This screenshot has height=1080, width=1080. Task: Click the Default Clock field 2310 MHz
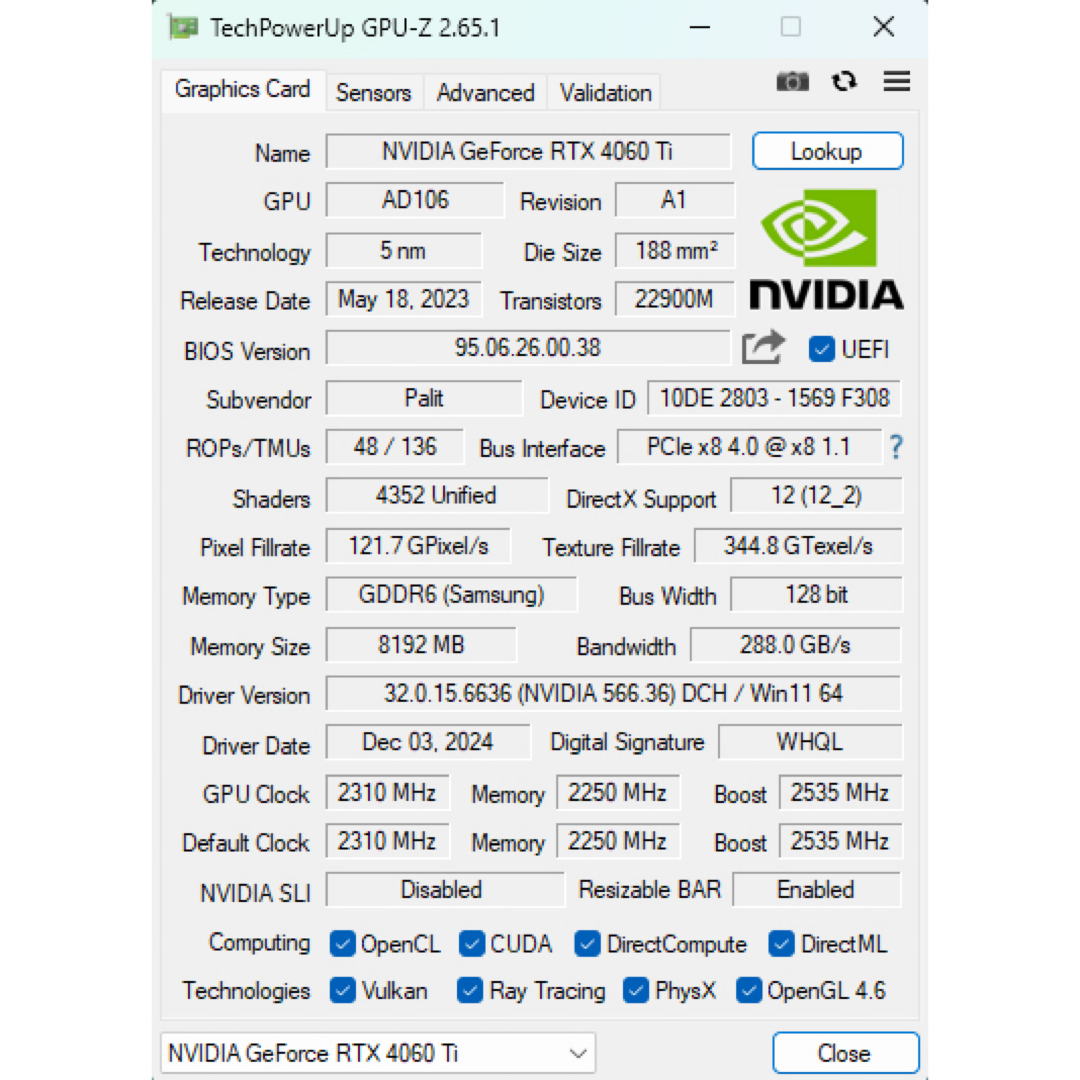(388, 842)
